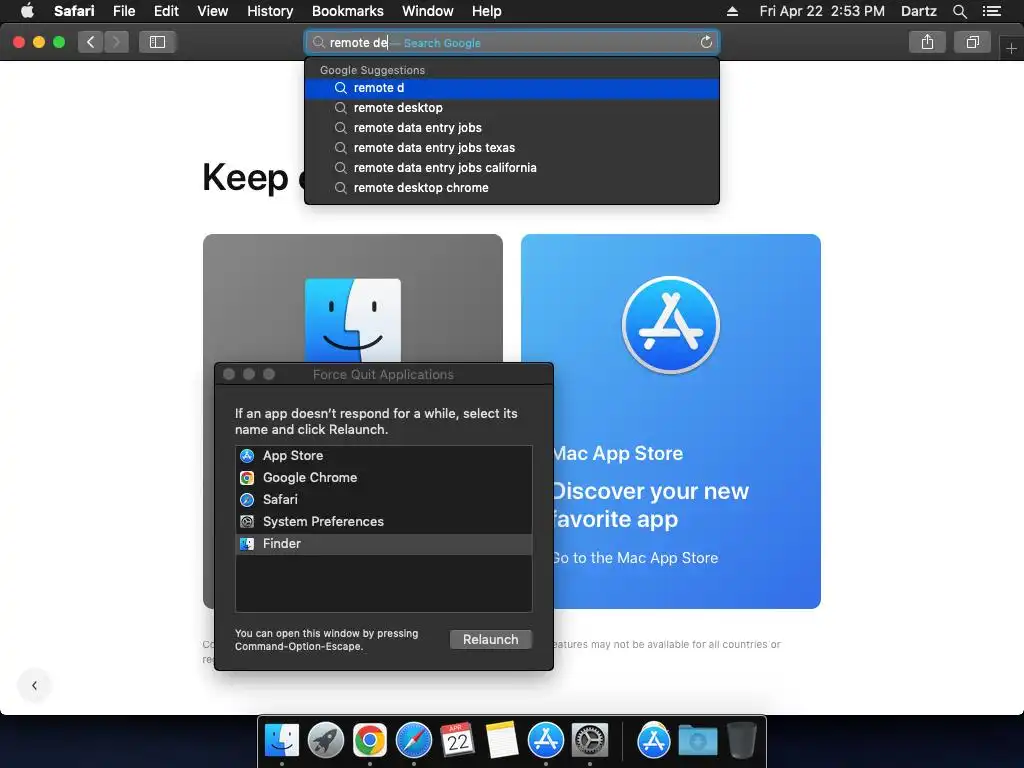Select Safari in Force Quit list
The height and width of the screenshot is (768, 1024).
pos(383,500)
